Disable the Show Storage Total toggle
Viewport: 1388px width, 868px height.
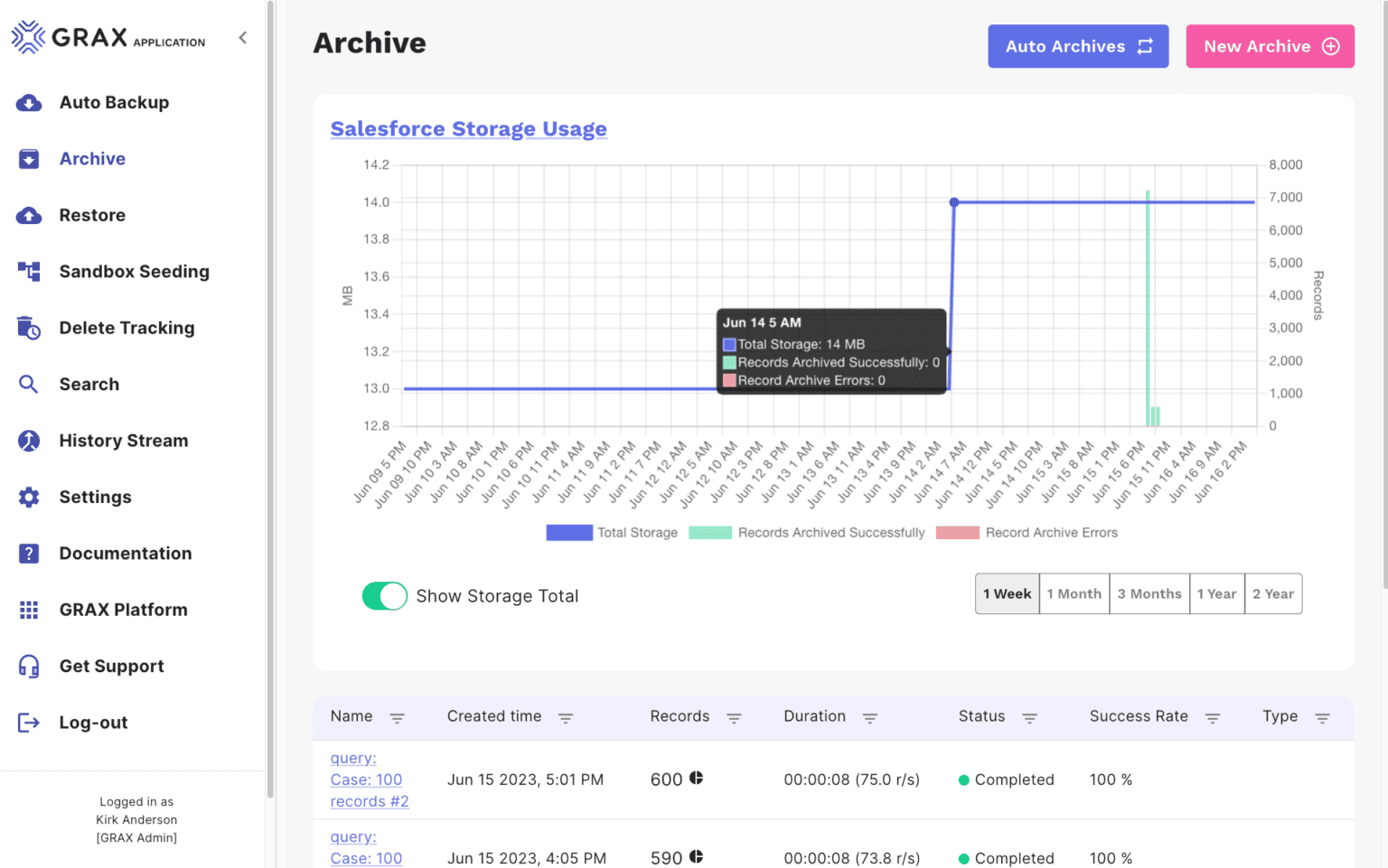tap(384, 596)
